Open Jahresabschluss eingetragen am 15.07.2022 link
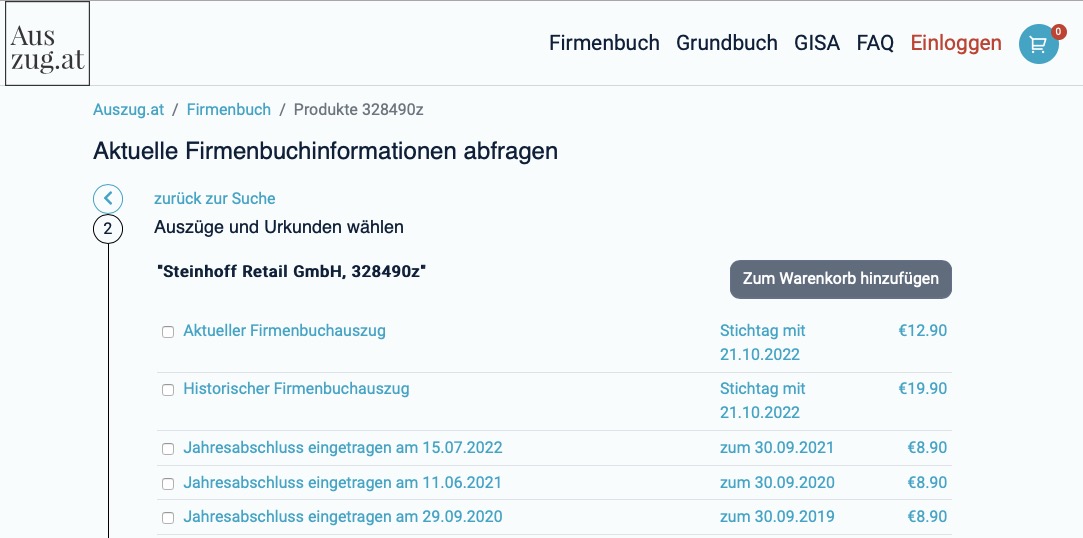Image resolution: width=1083 pixels, height=538 pixels. 343,448
